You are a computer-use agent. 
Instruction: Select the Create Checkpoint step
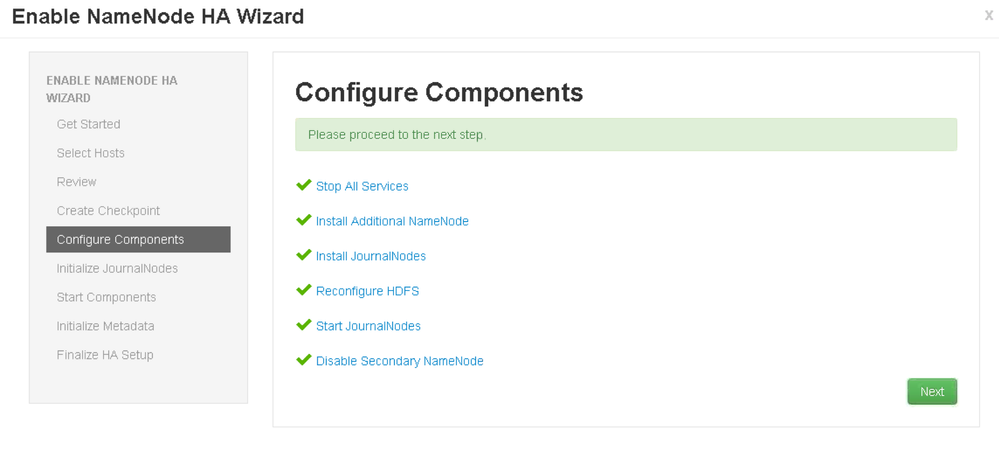click(108, 211)
